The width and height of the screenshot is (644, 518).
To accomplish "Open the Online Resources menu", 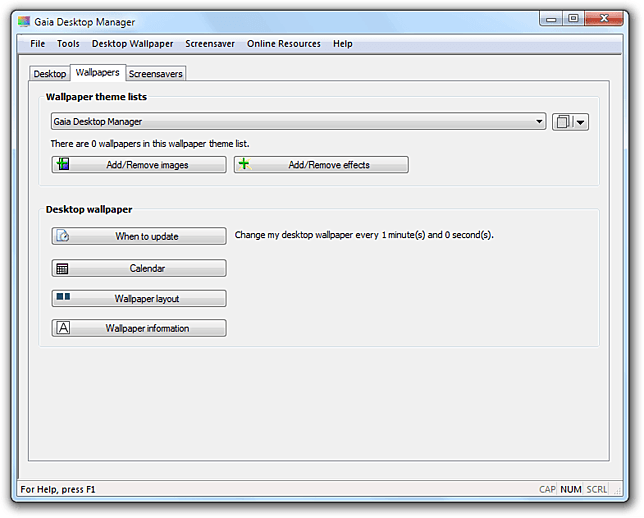I will (284, 44).
